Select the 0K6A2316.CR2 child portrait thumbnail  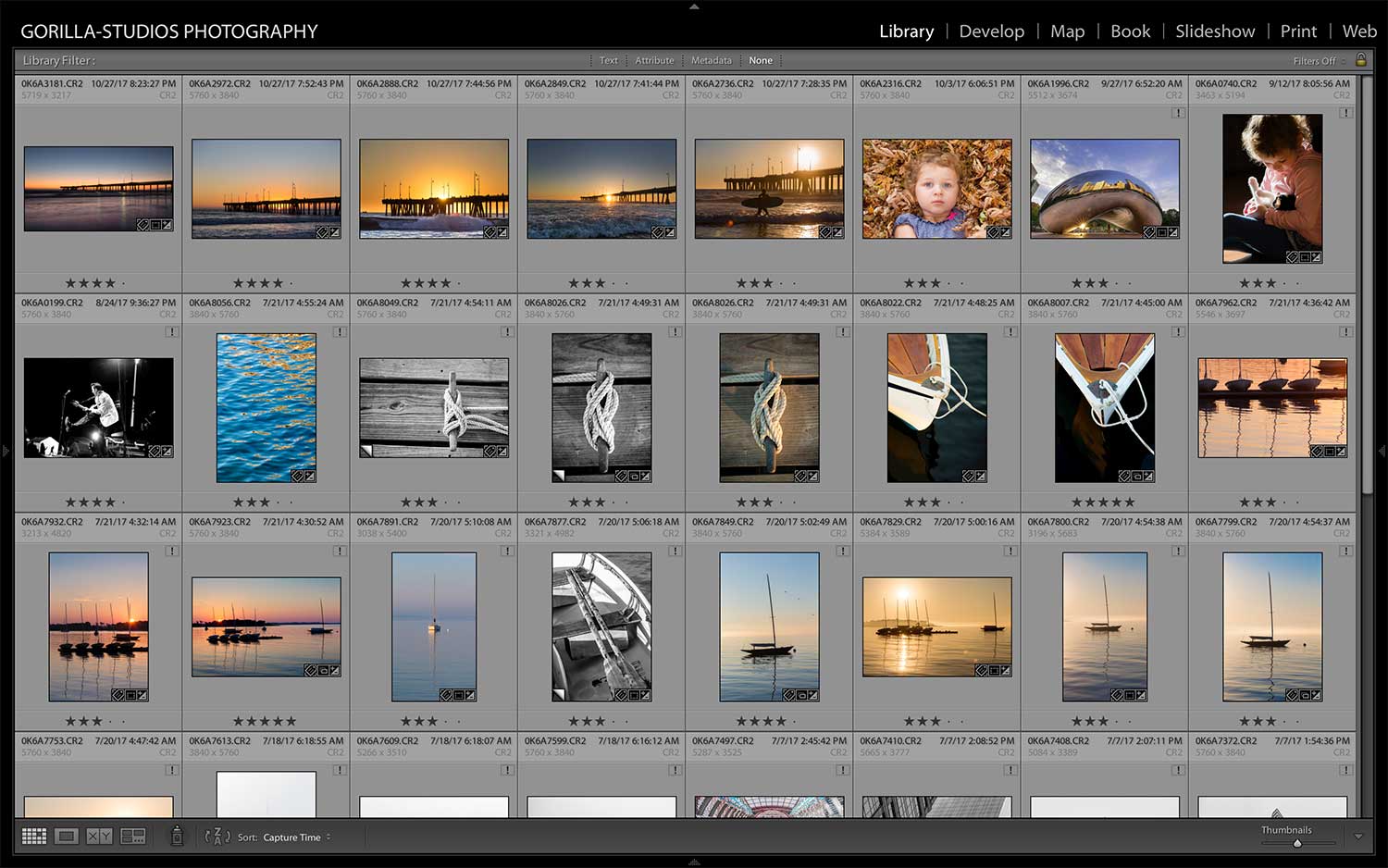(x=936, y=189)
